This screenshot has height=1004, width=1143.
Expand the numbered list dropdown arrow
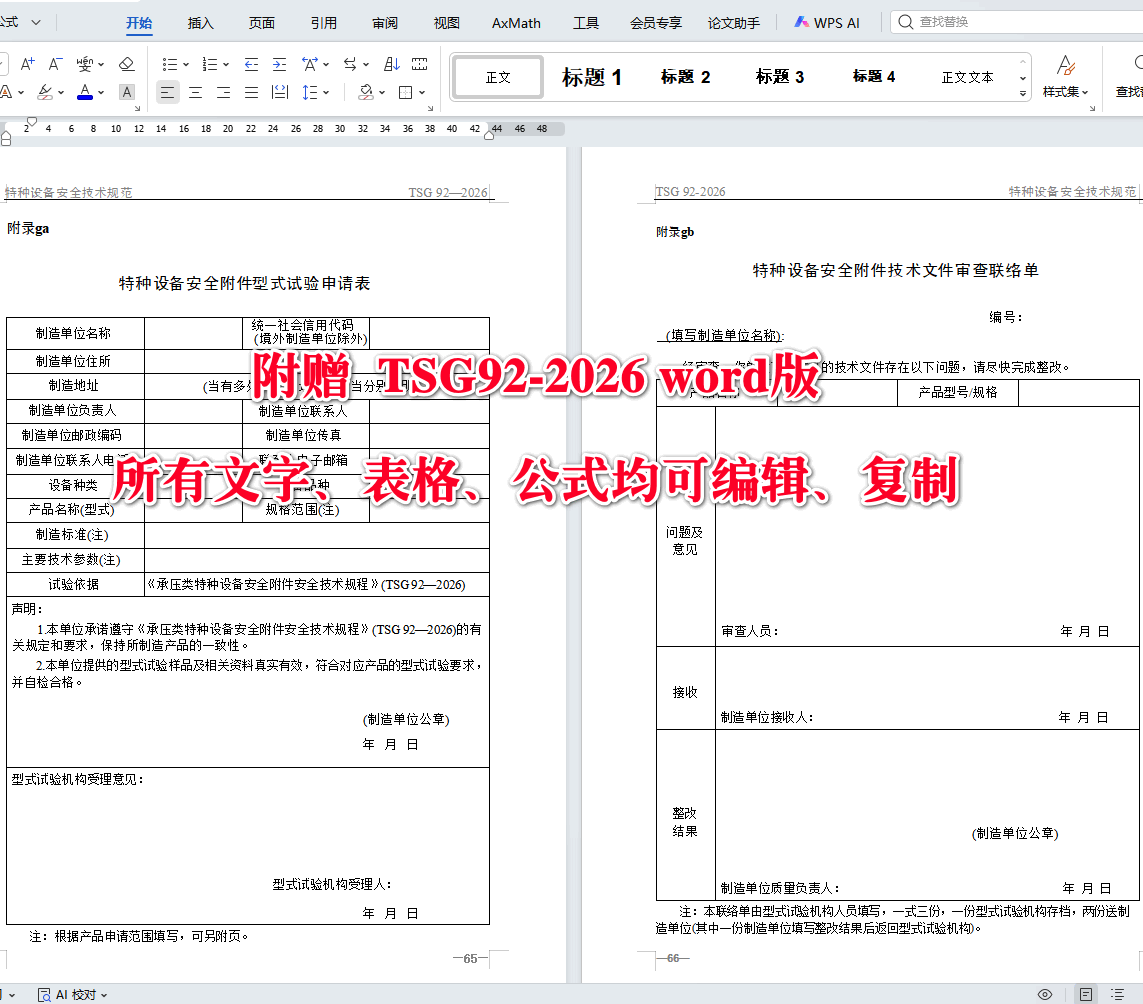pos(226,63)
